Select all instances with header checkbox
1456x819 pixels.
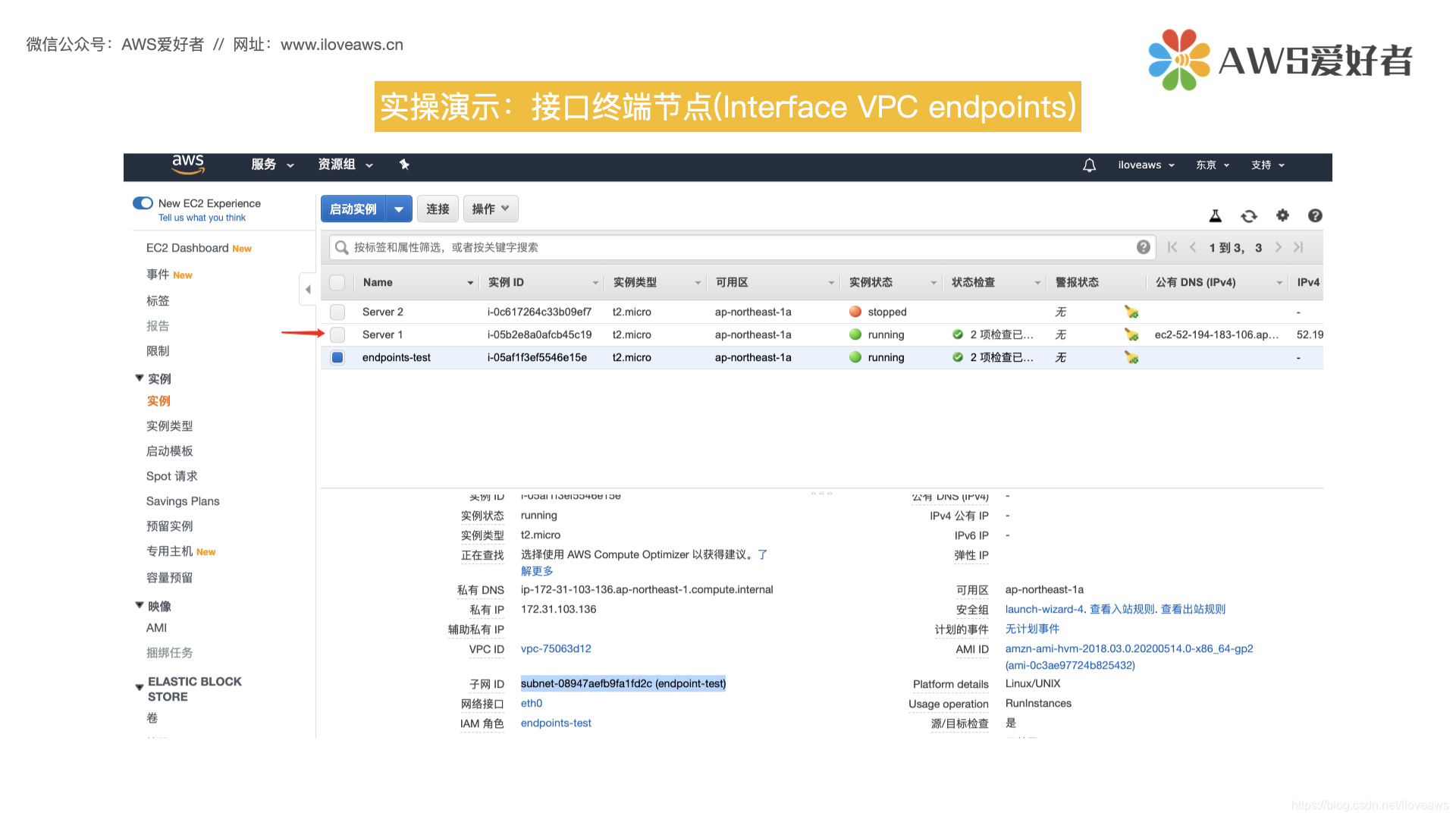point(337,283)
